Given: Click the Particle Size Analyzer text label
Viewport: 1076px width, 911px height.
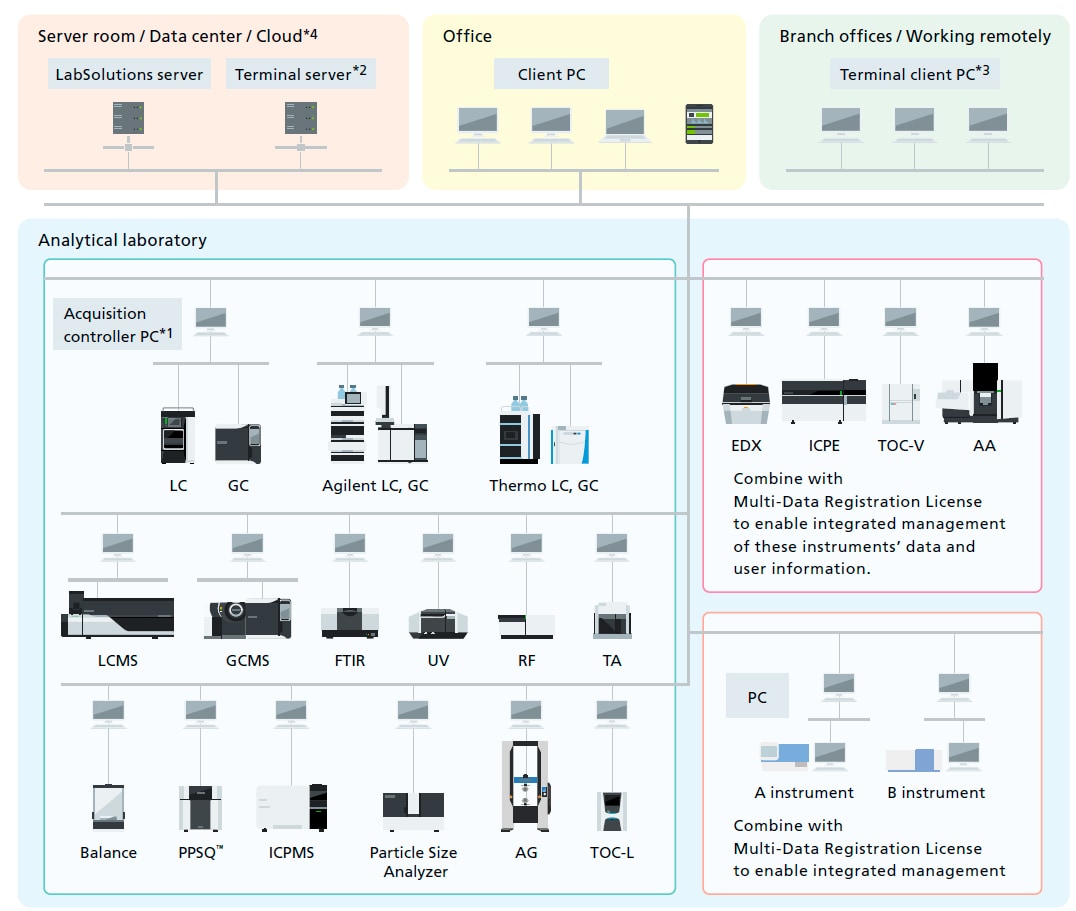Looking at the screenshot, I should click(x=414, y=862).
